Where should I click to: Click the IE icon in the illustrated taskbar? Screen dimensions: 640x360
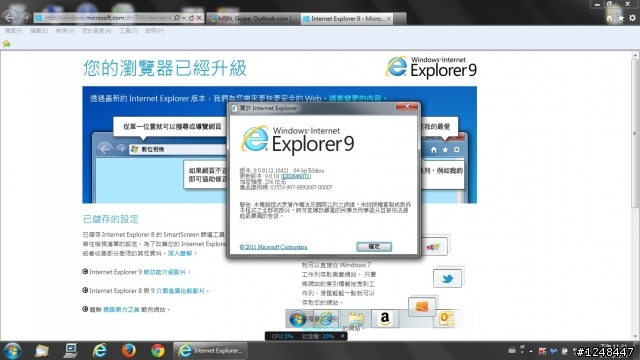[326, 318]
